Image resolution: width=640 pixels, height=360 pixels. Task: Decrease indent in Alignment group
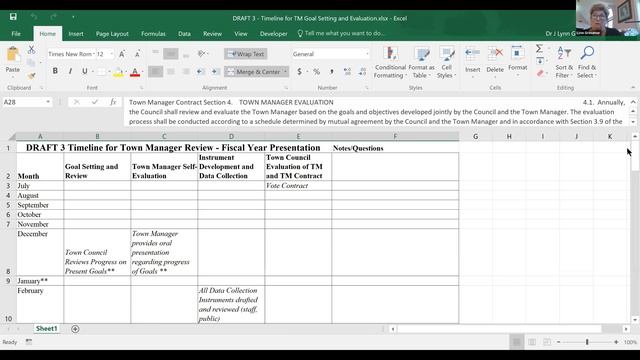[200, 71]
